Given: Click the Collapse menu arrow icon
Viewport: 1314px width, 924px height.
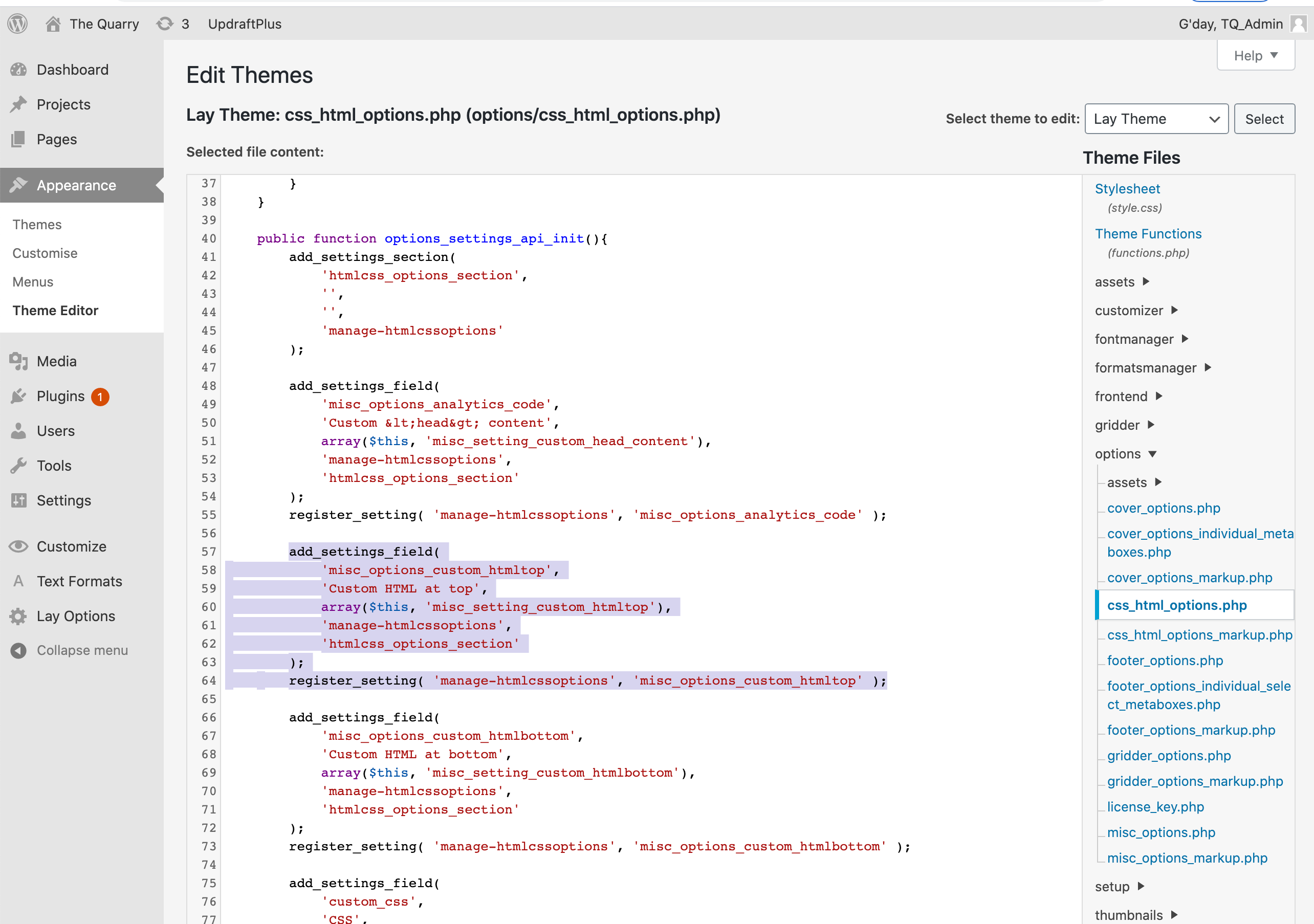Looking at the screenshot, I should [18, 650].
